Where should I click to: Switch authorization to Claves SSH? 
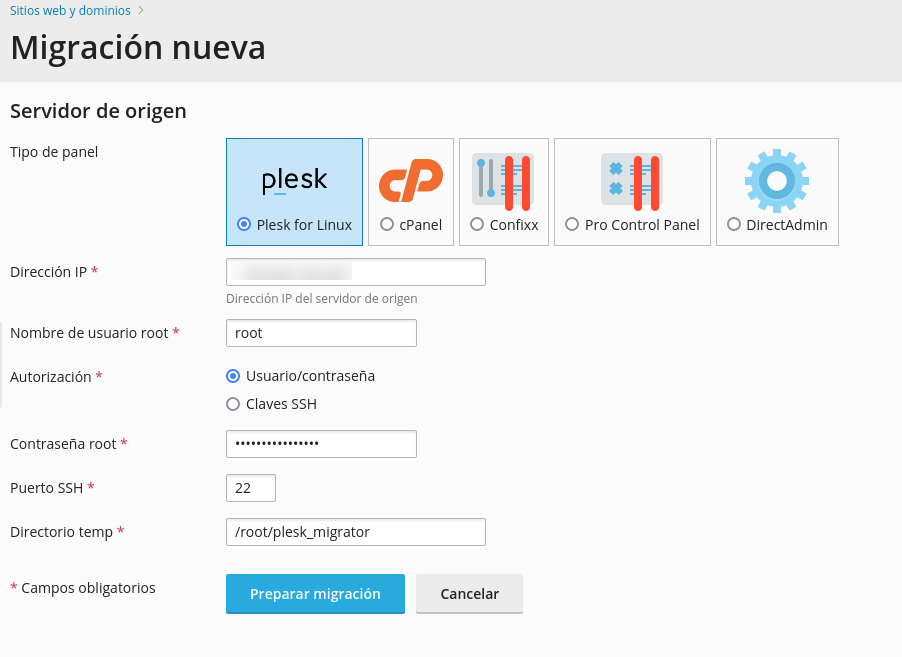[x=233, y=404]
